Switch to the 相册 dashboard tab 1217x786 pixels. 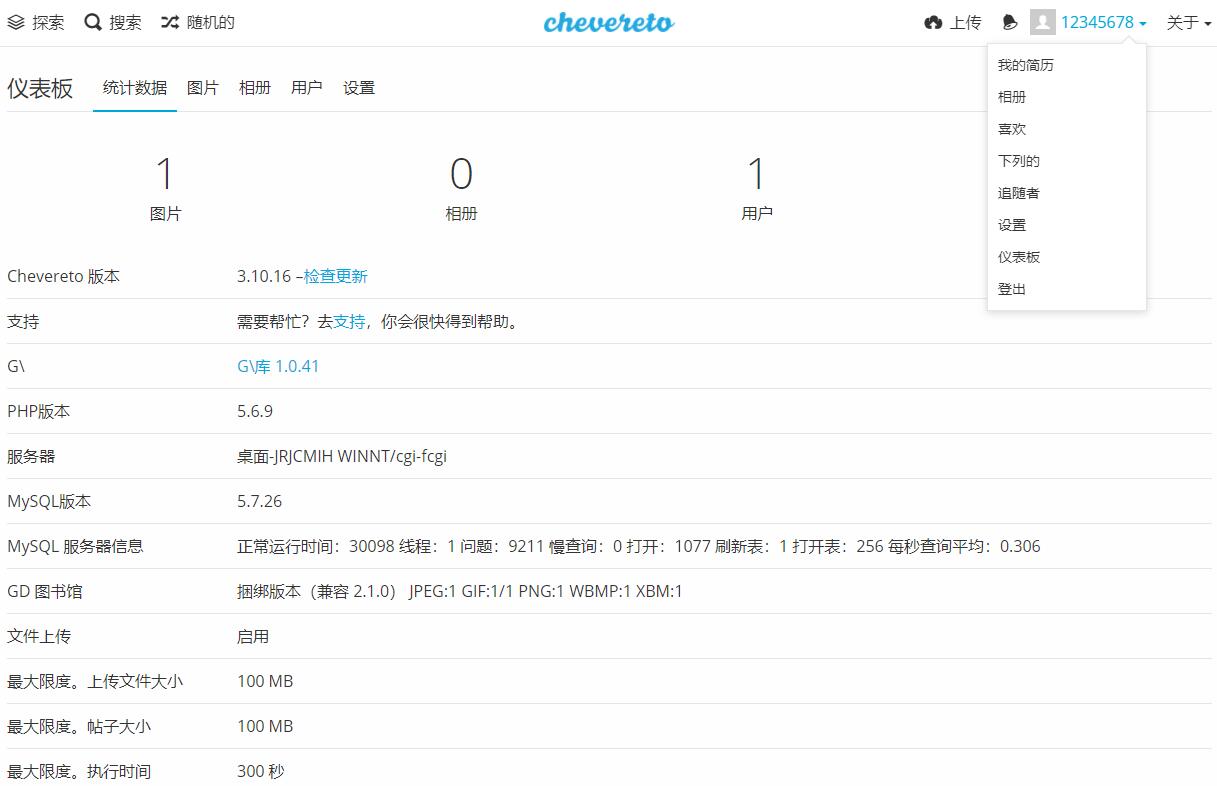coord(255,88)
